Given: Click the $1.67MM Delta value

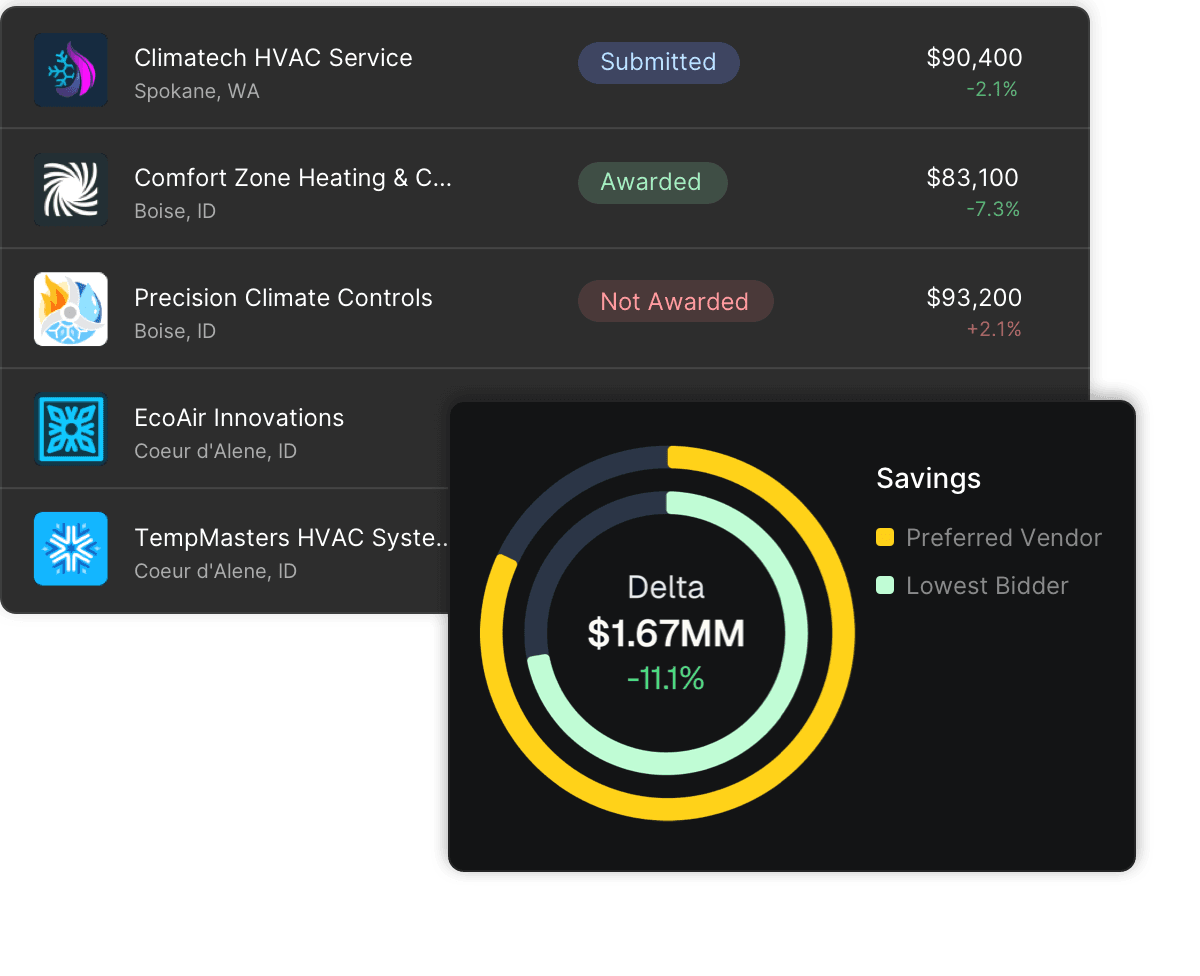Looking at the screenshot, I should pyautogui.click(x=666, y=634).
